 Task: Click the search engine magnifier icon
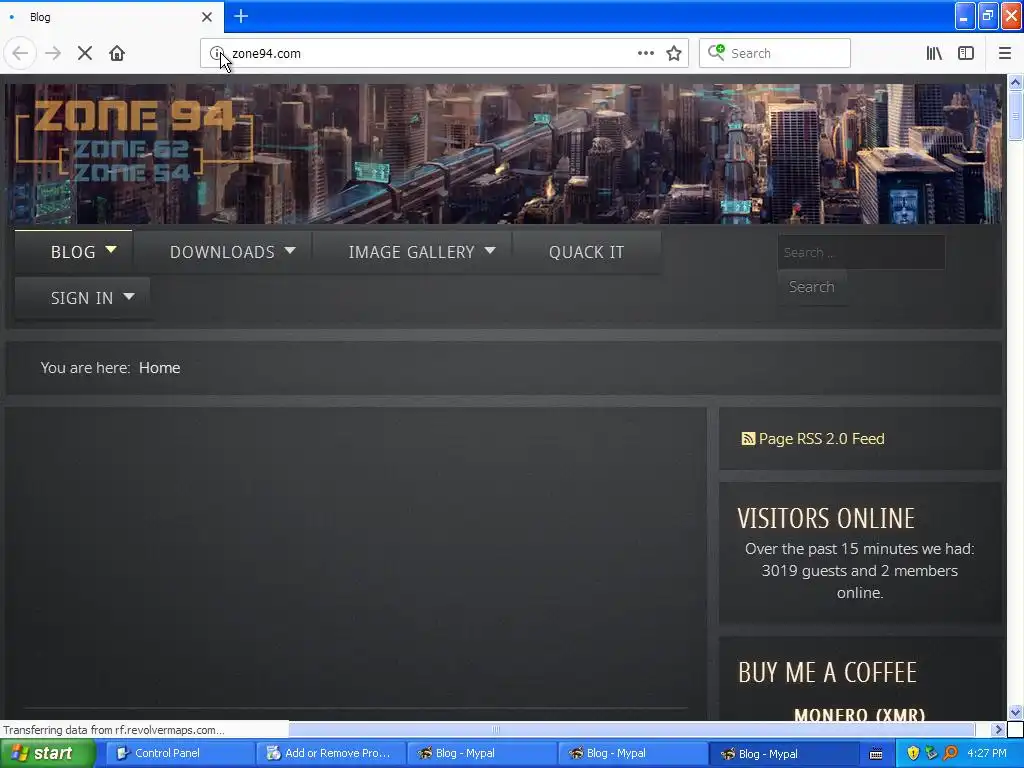point(716,52)
